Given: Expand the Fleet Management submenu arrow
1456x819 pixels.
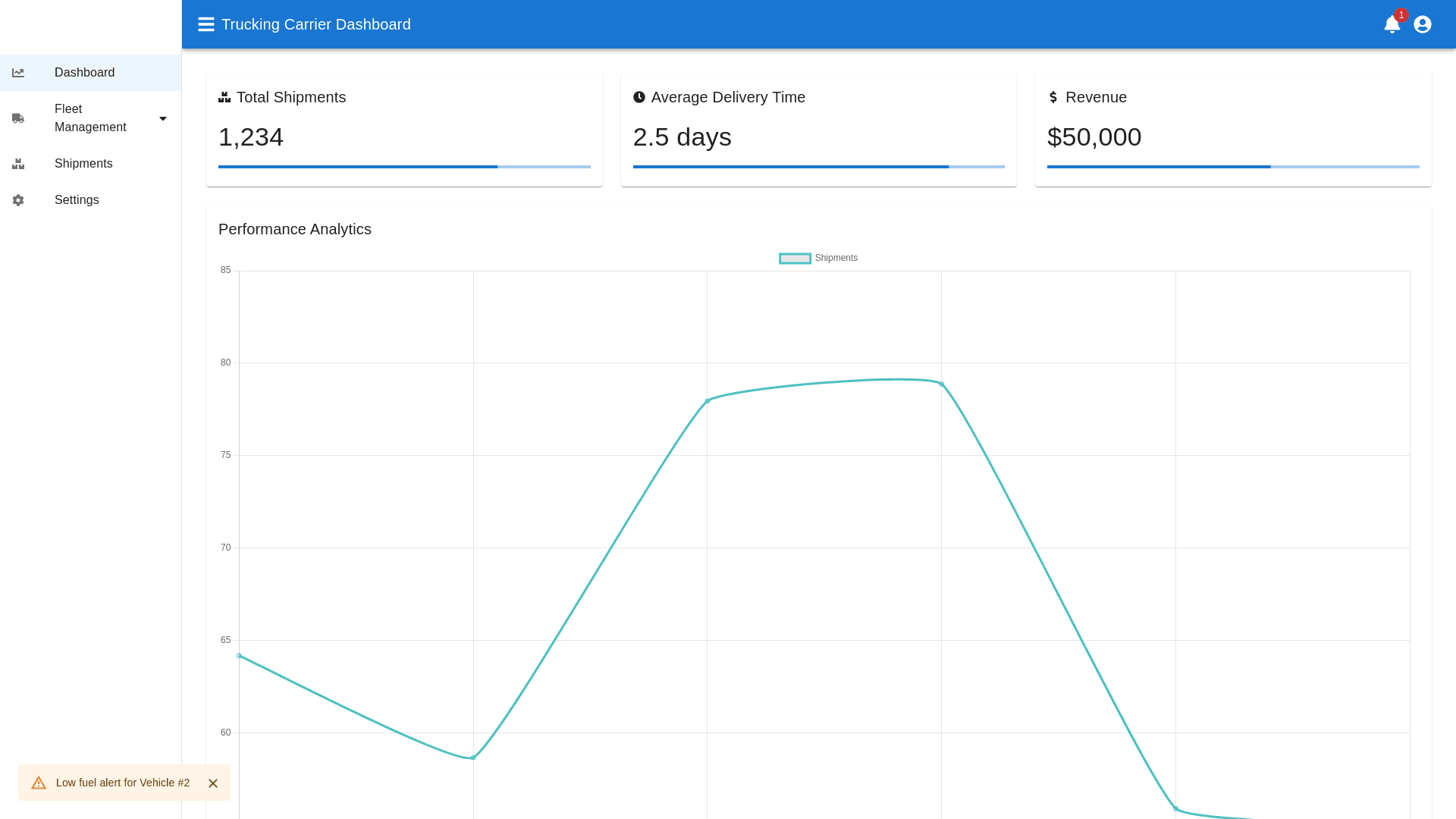Looking at the screenshot, I should pyautogui.click(x=162, y=118).
